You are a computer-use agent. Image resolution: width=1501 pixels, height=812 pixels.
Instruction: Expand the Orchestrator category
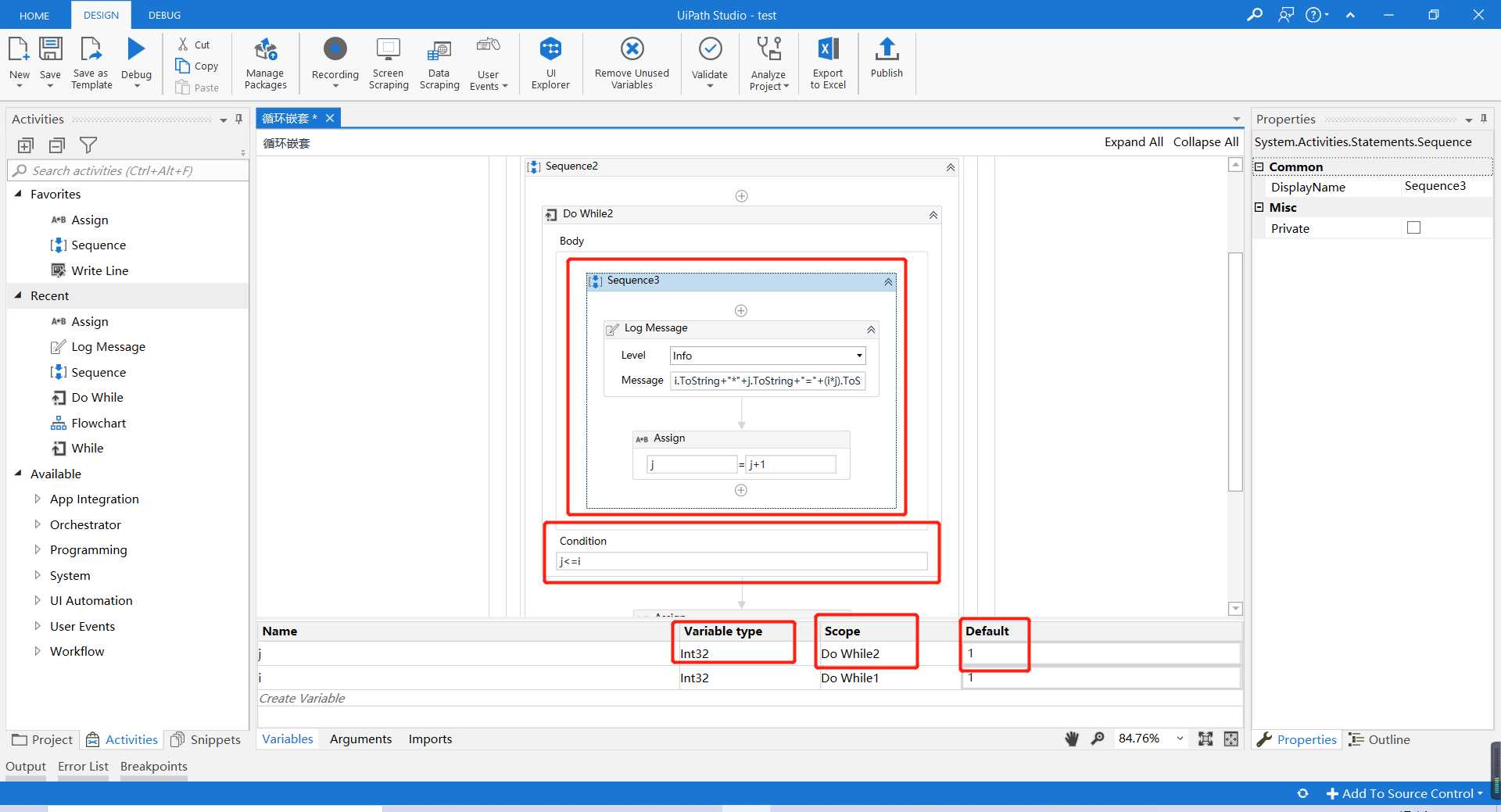tap(38, 524)
